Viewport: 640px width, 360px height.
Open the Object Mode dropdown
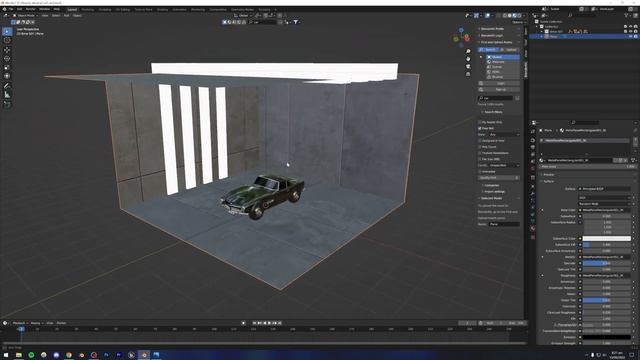[25, 16]
